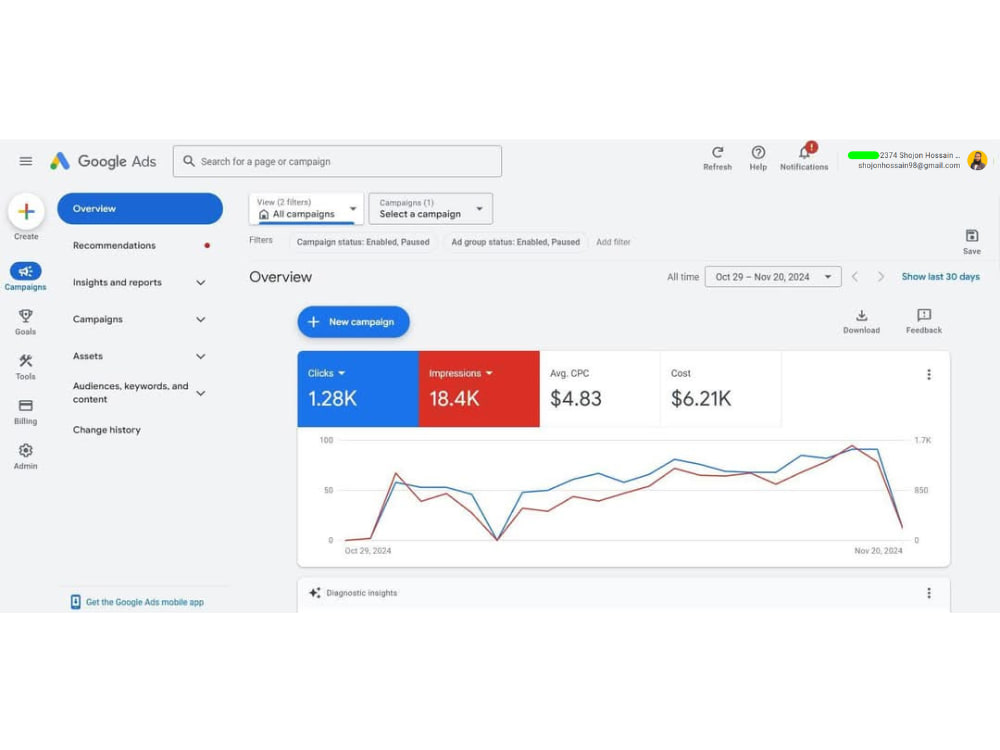Expand the Campaigns nav section
This screenshot has height=750, width=1000.
[201, 320]
